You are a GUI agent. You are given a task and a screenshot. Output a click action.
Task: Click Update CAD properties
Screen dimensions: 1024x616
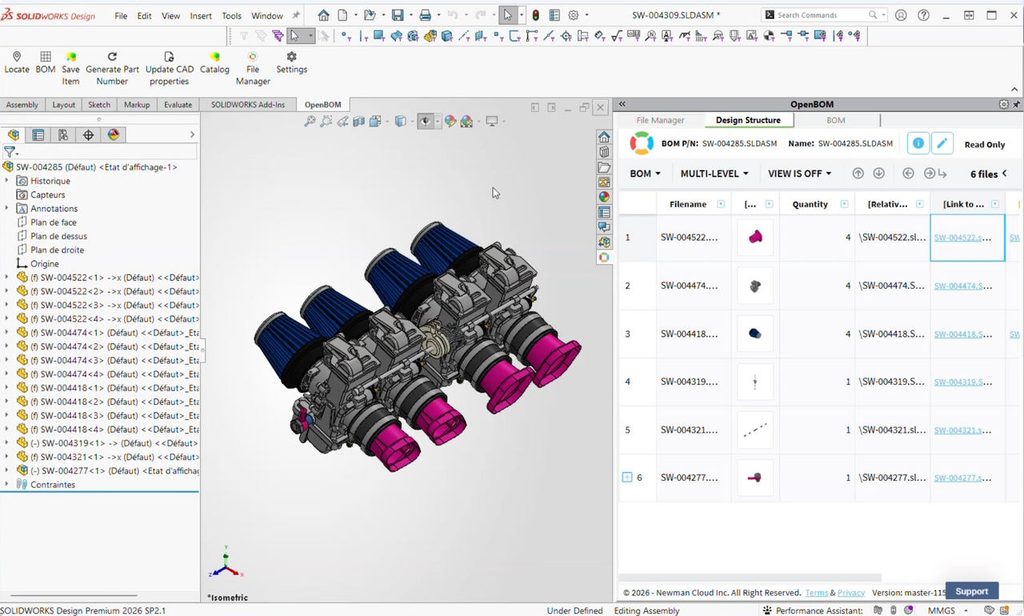coord(169,69)
